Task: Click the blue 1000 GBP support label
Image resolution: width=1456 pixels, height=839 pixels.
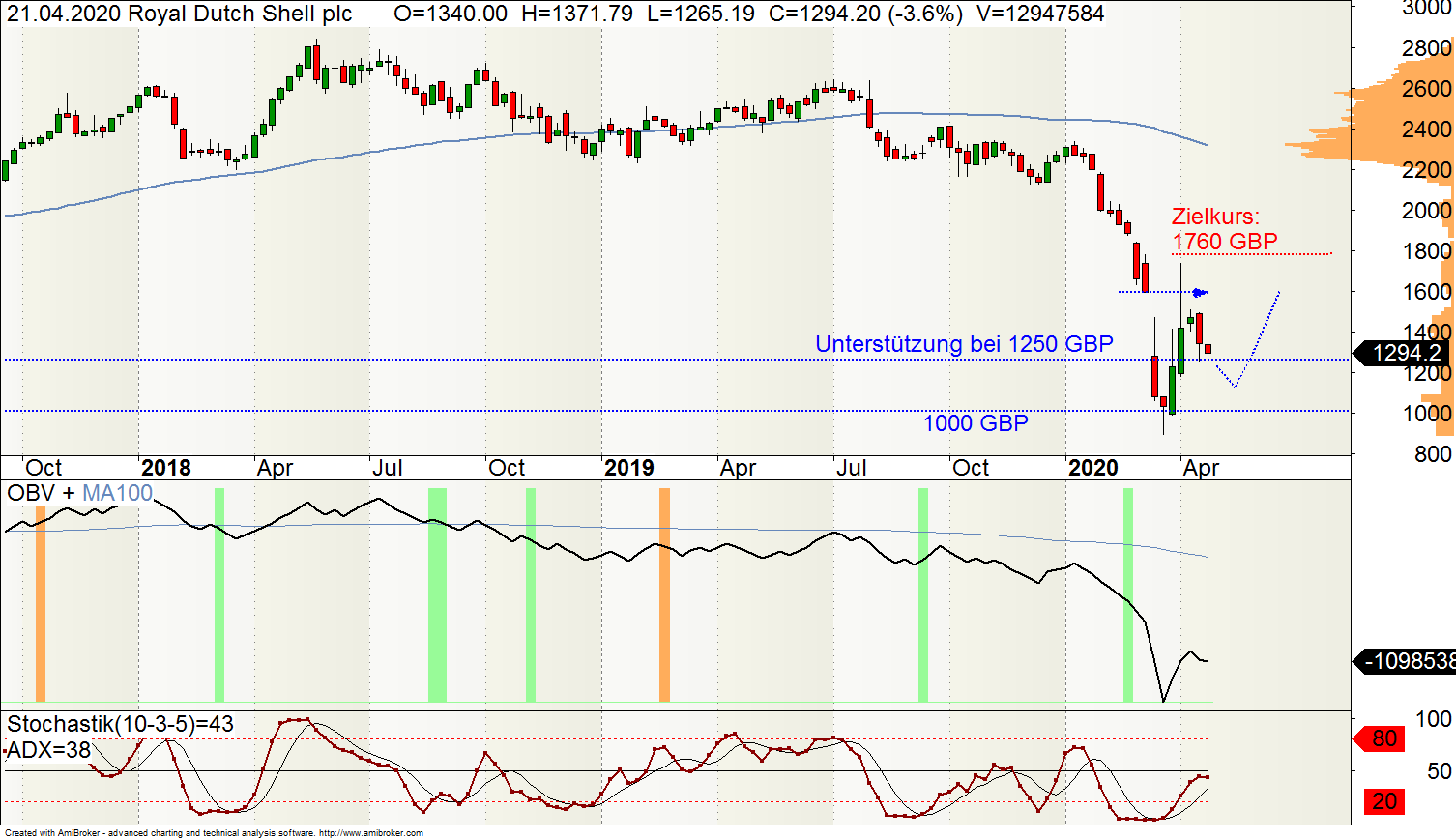Action: (x=976, y=422)
